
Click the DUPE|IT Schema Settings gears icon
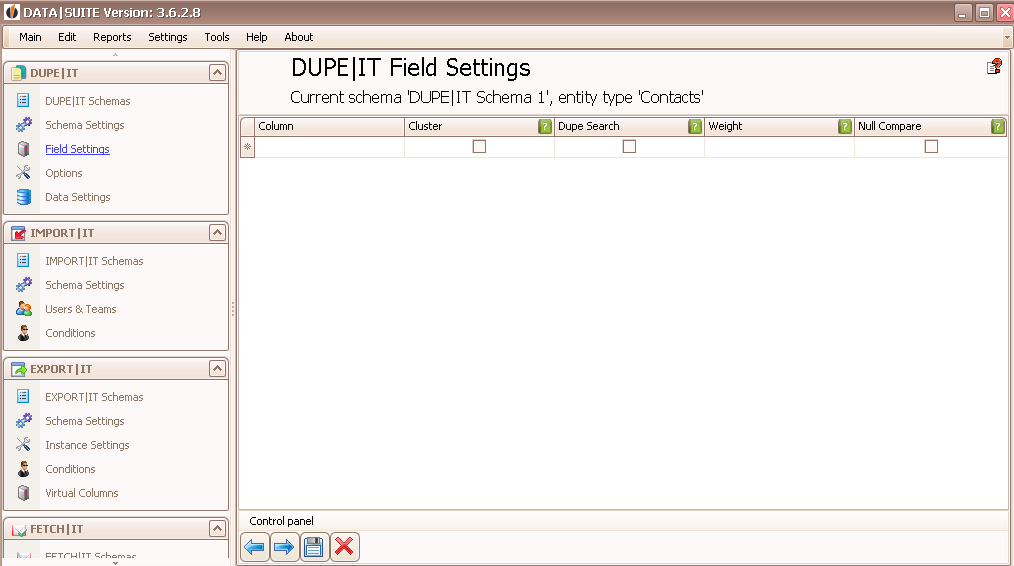tap(23, 124)
